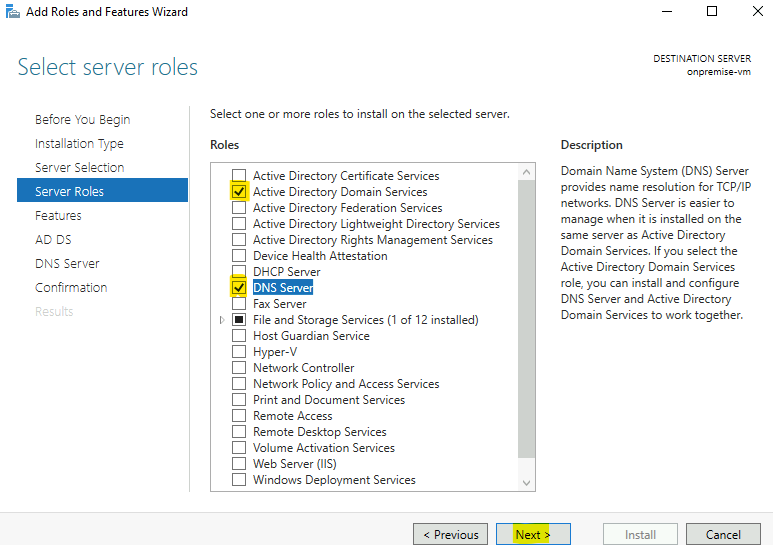Toggle File and Storage Services checkbox

(x=239, y=320)
